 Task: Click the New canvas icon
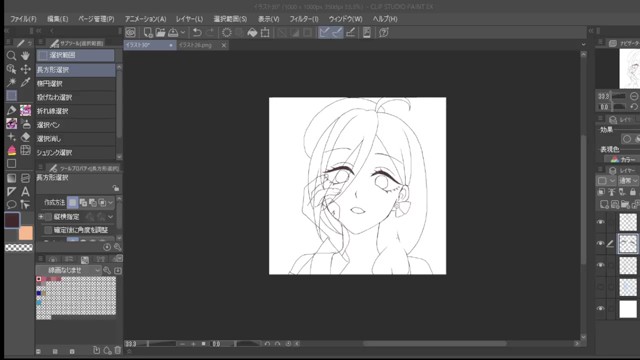pos(148,33)
